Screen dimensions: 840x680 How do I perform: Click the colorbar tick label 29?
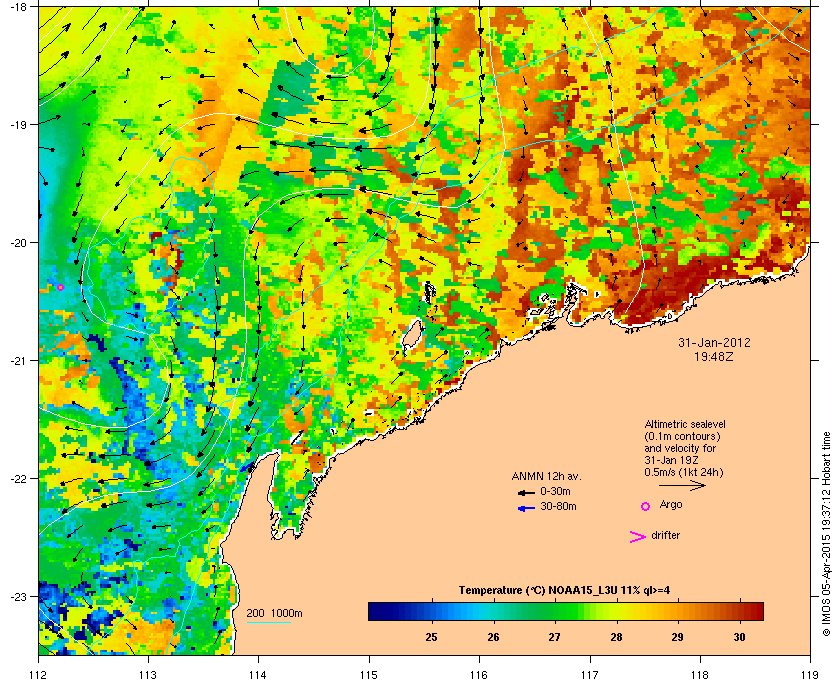pos(678,637)
